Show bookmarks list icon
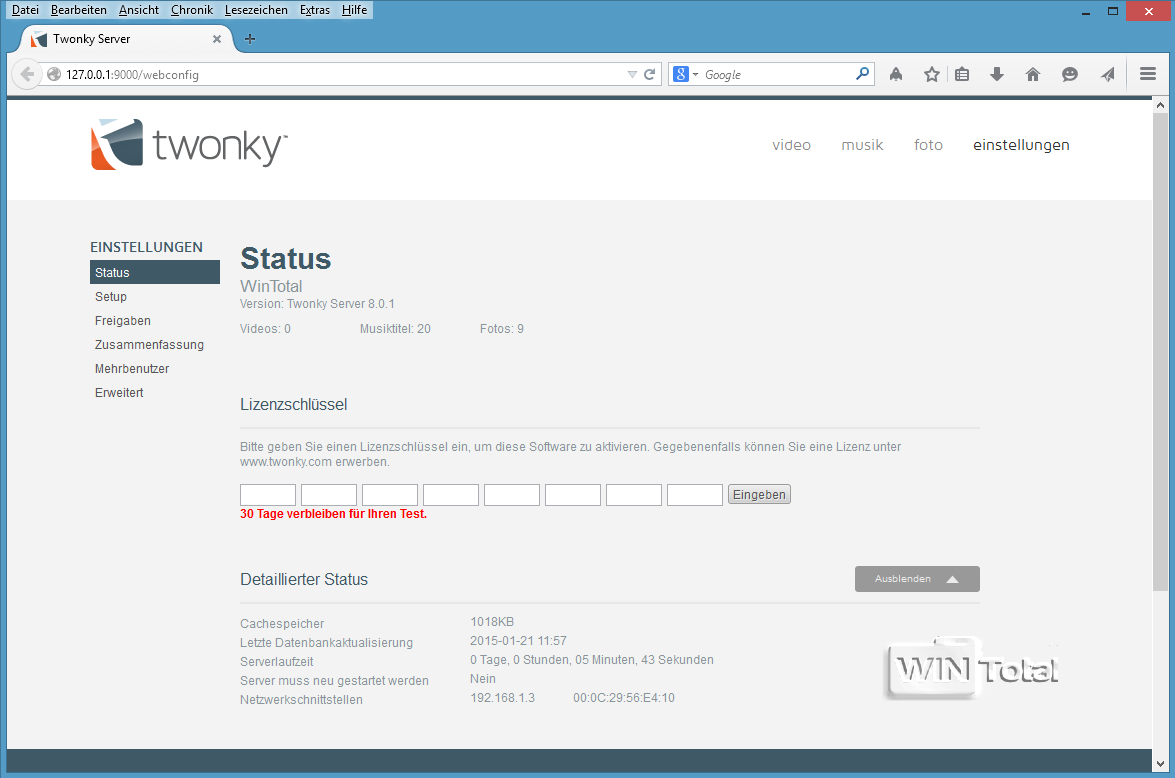Screen dimensions: 1175x778 pos(962,74)
